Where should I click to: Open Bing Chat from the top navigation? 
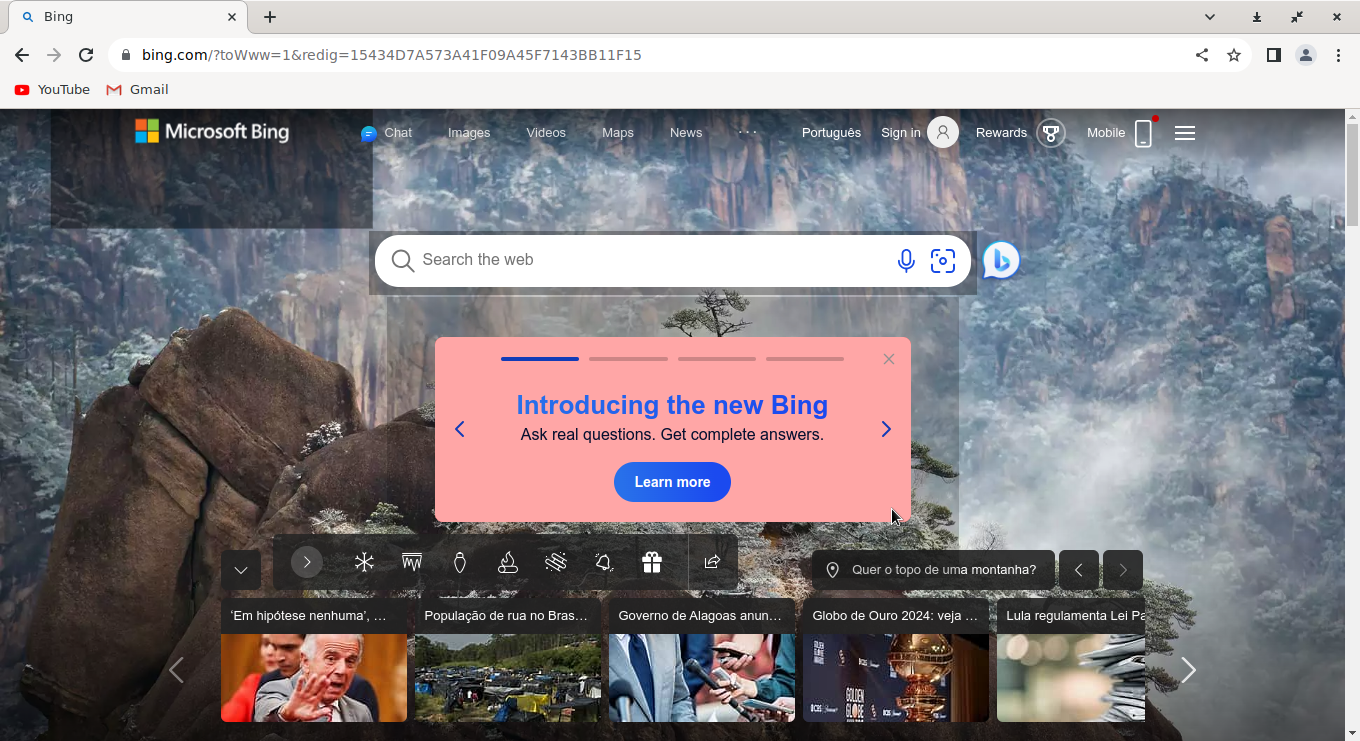[386, 133]
